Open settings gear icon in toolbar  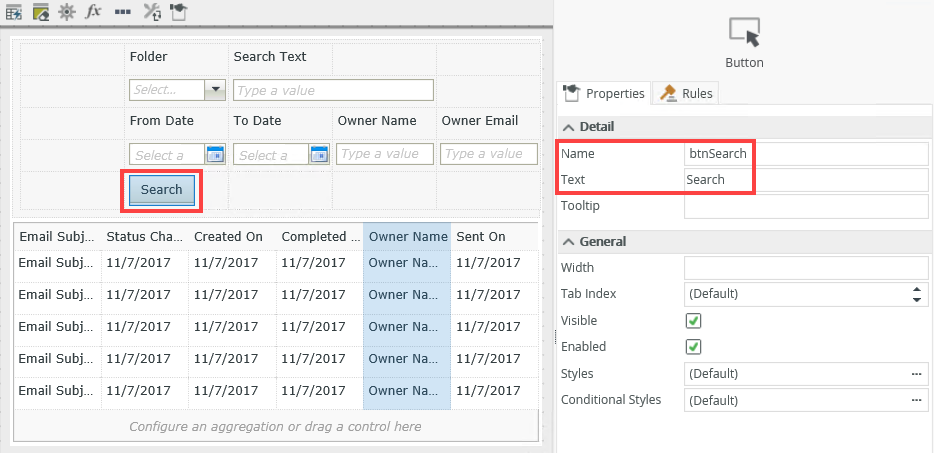tap(67, 12)
